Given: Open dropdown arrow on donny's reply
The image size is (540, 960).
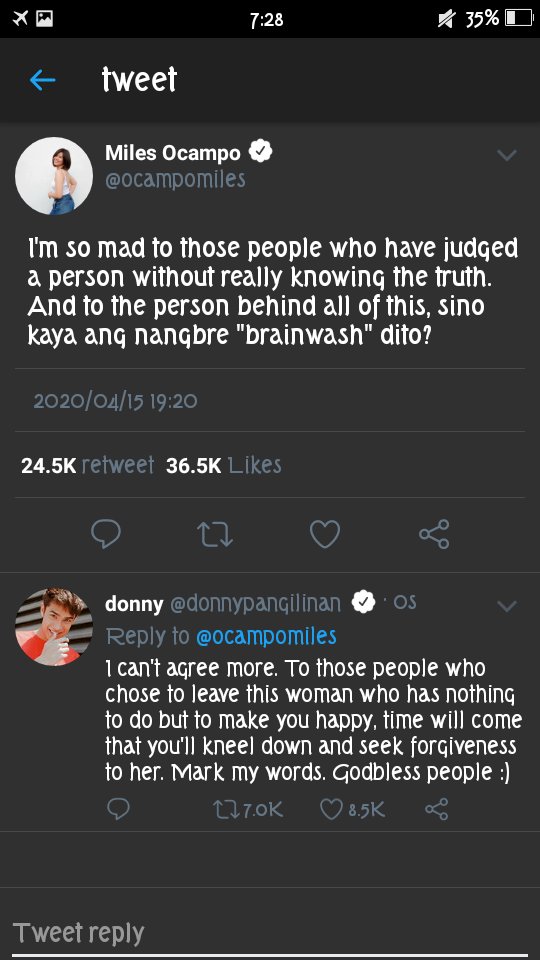Looking at the screenshot, I should tap(507, 606).
